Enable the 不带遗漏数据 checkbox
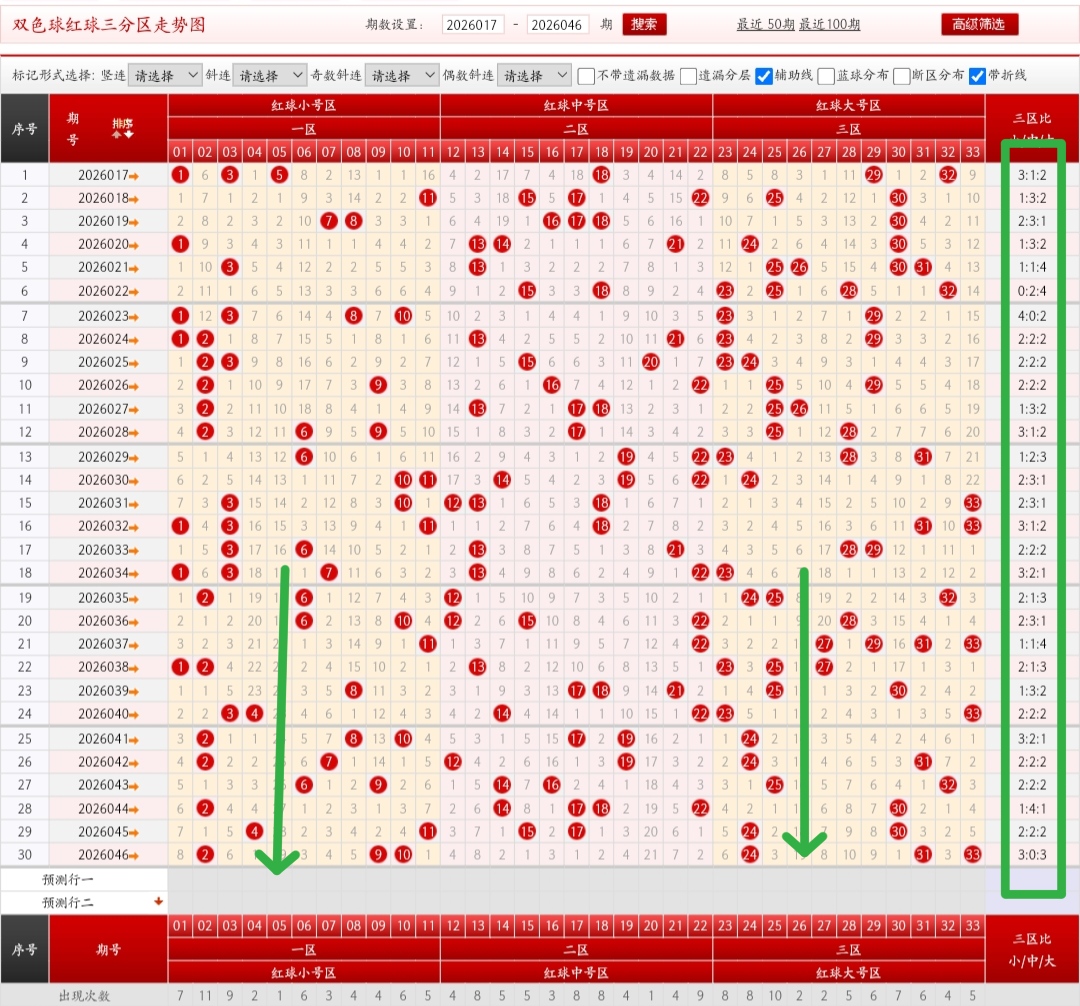 (586, 75)
